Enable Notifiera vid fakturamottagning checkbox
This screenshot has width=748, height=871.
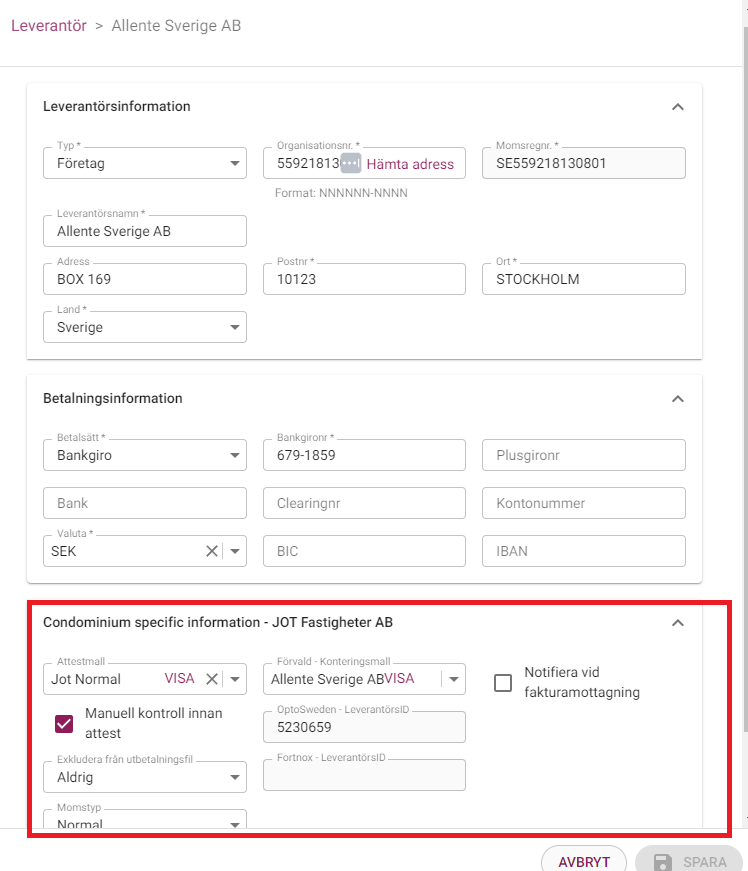tap(503, 683)
